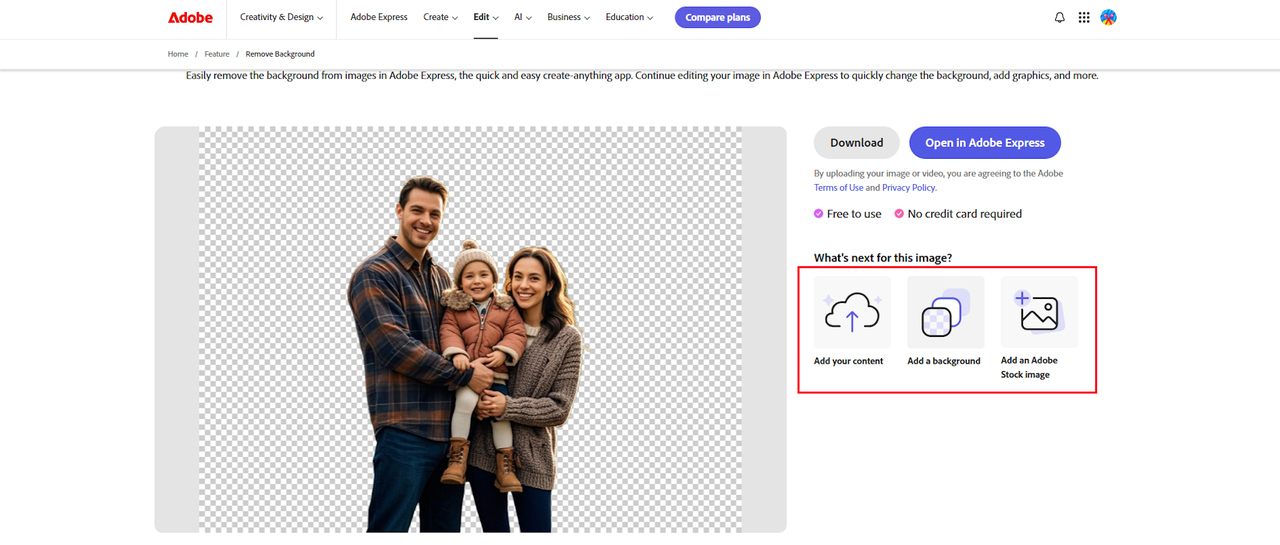The image size is (1280, 545).
Task: Click the Add your content cloud icon
Action: point(852,313)
